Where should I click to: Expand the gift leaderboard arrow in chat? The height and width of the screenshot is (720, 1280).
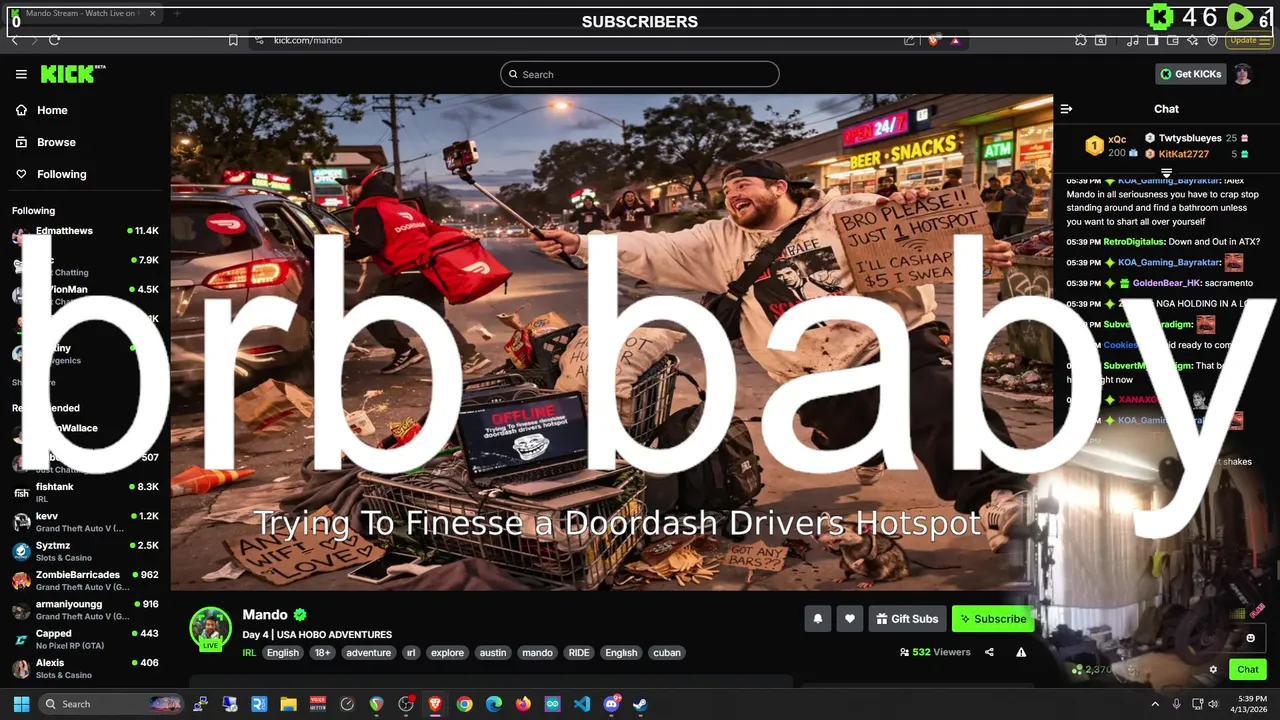1166,173
